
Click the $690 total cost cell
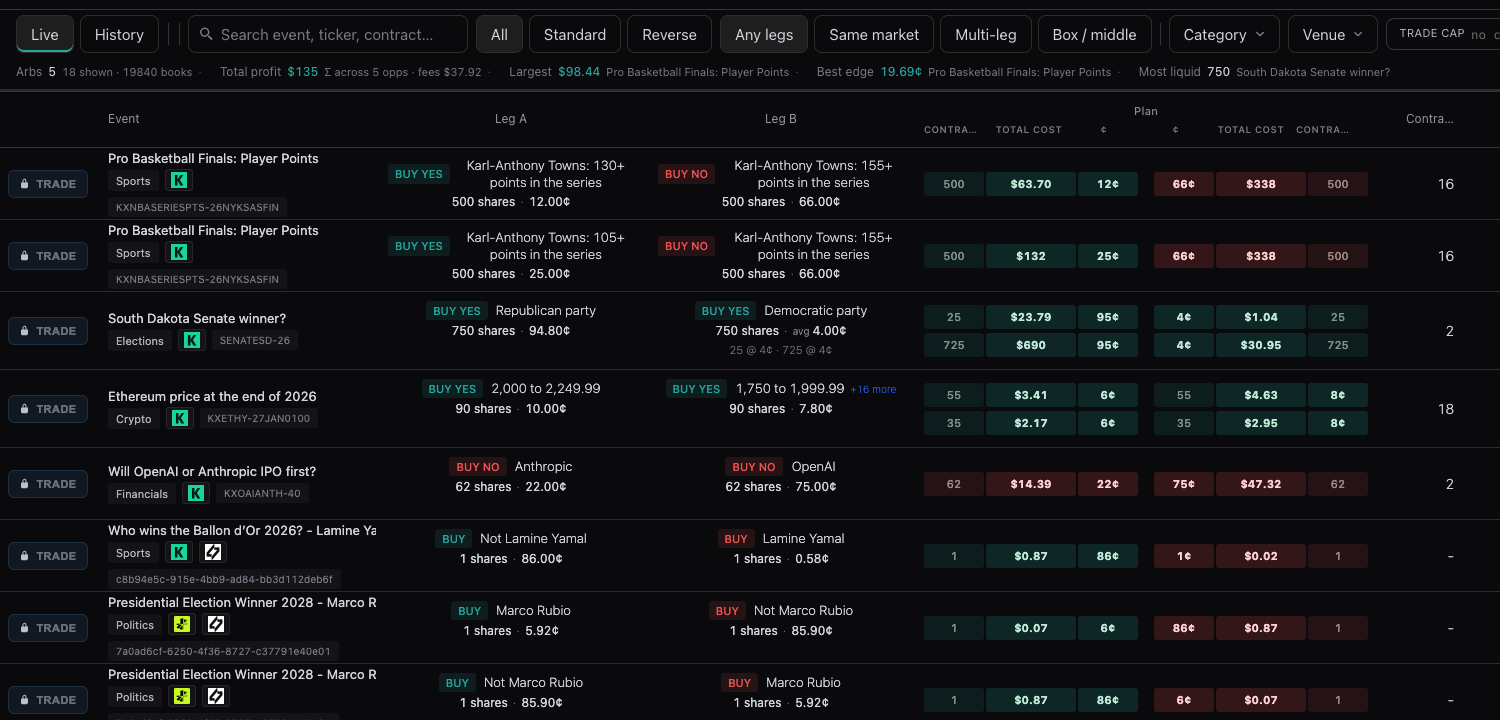pyautogui.click(x=1030, y=345)
